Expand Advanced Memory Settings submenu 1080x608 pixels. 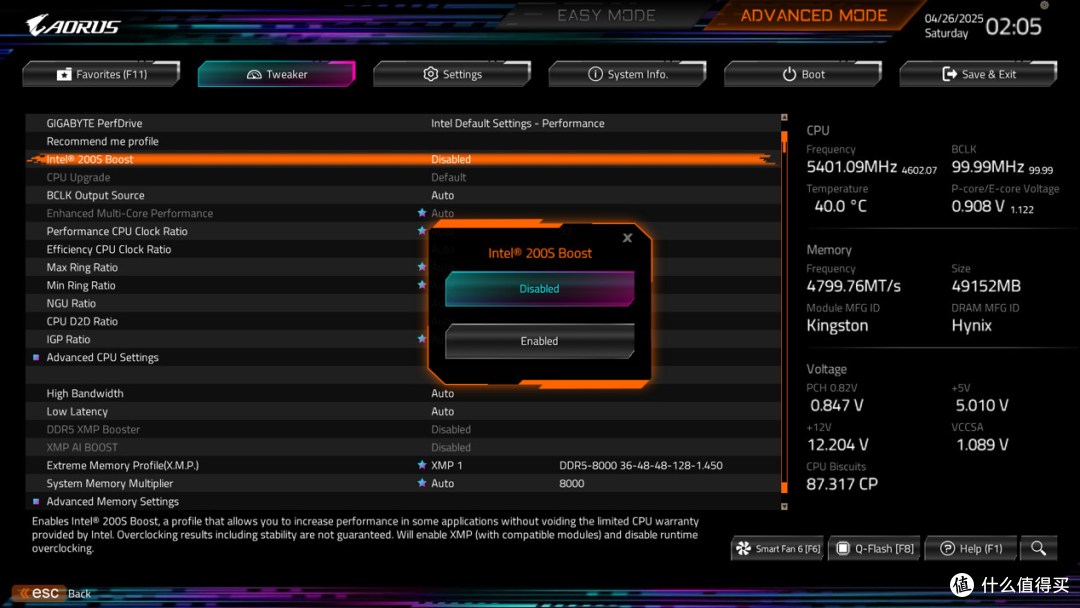click(x=112, y=501)
